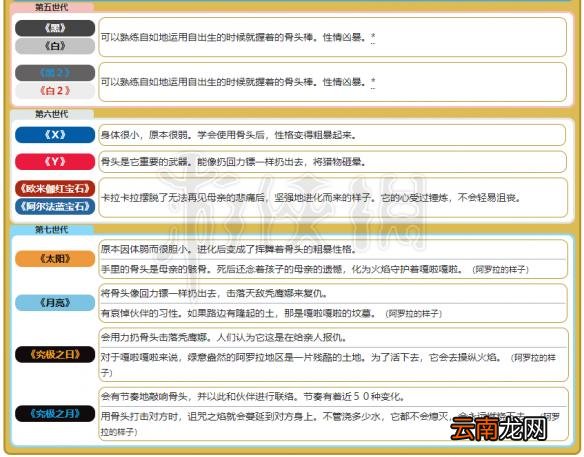Screen dimensions: 584x457
Task: Click the 第五世代 section header
Action: pyautogui.click(x=51, y=7)
